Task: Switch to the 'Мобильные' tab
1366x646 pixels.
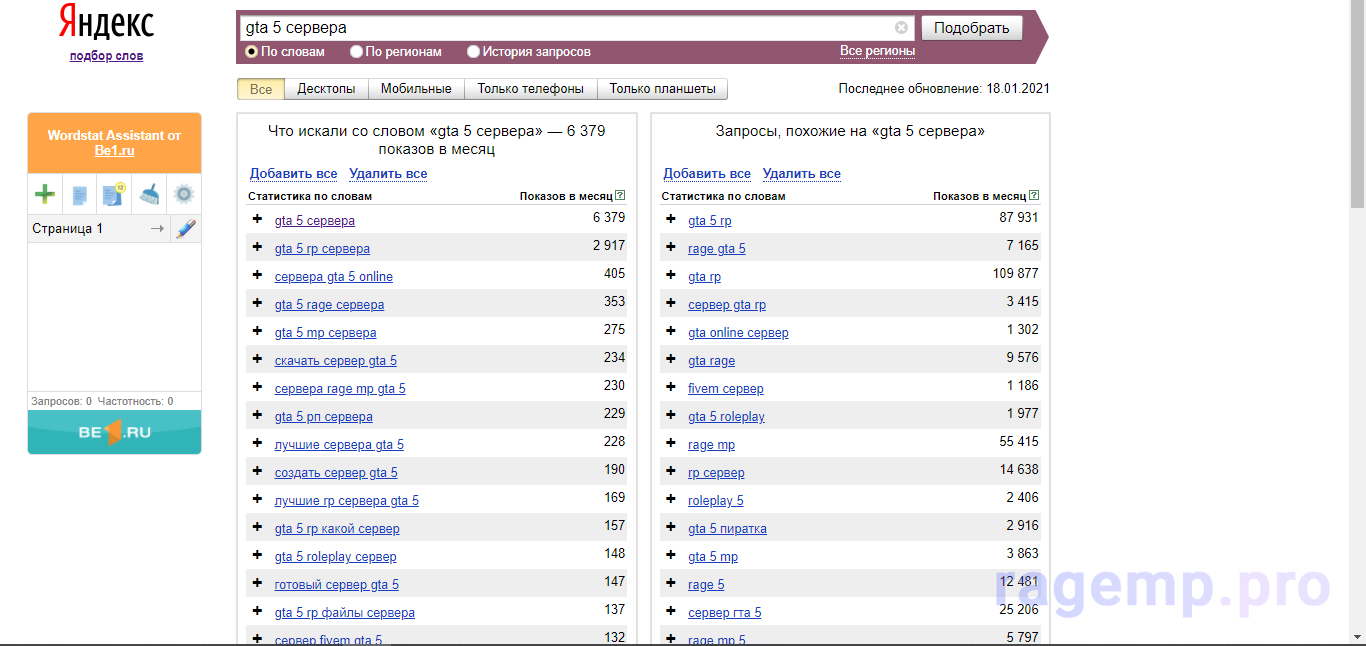Action: [416, 89]
